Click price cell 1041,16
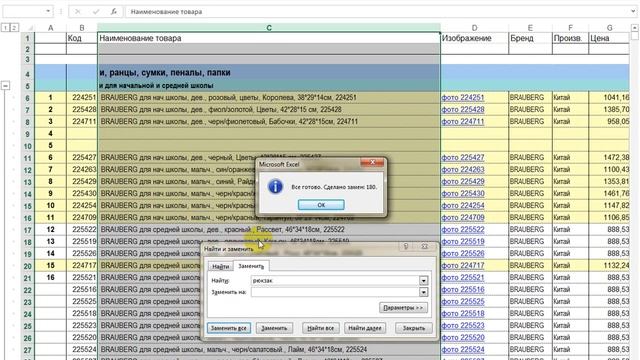Image resolution: width=640 pixels, height=360 pixels. 609,98
